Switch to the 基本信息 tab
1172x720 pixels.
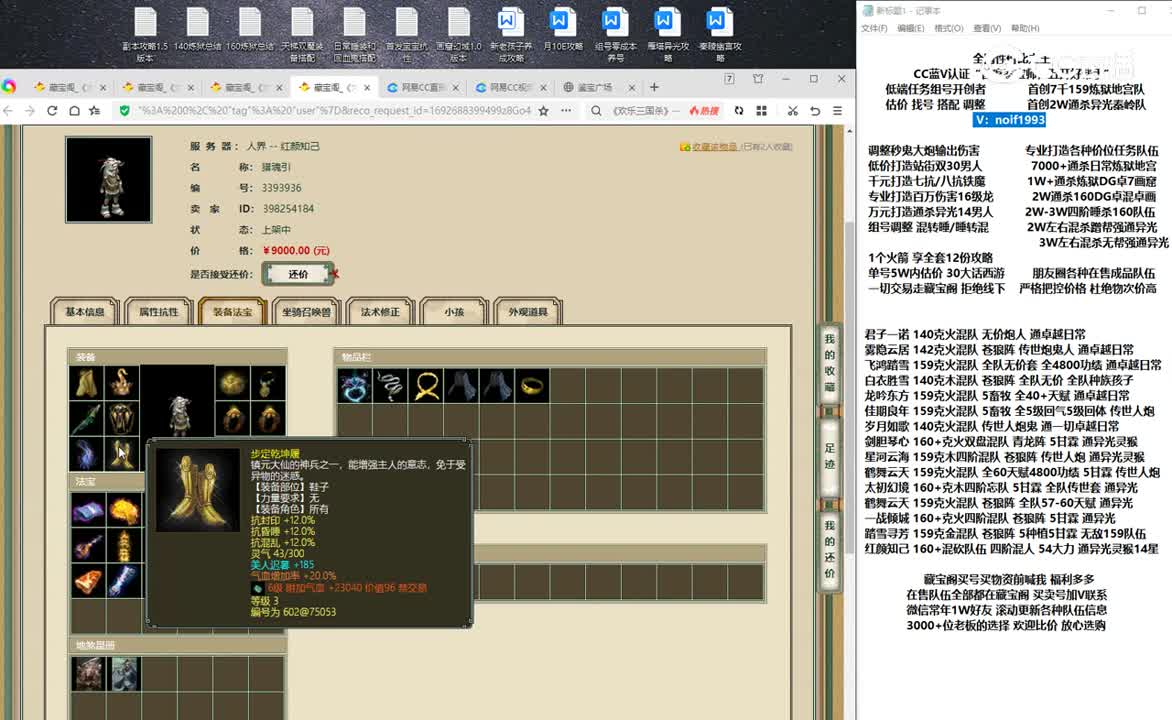tap(84, 312)
